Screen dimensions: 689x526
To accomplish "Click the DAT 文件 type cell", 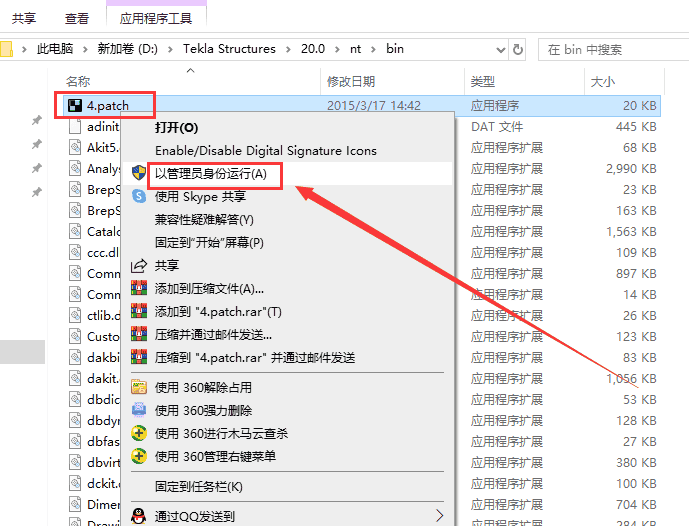I will pos(497,127).
